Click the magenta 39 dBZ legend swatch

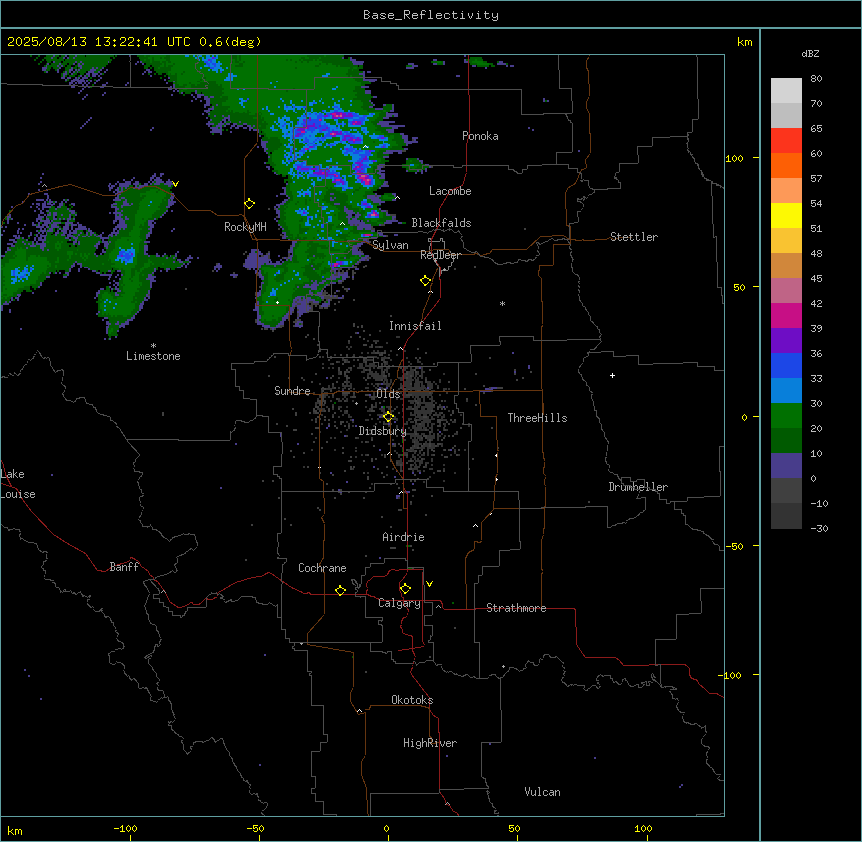(786, 315)
